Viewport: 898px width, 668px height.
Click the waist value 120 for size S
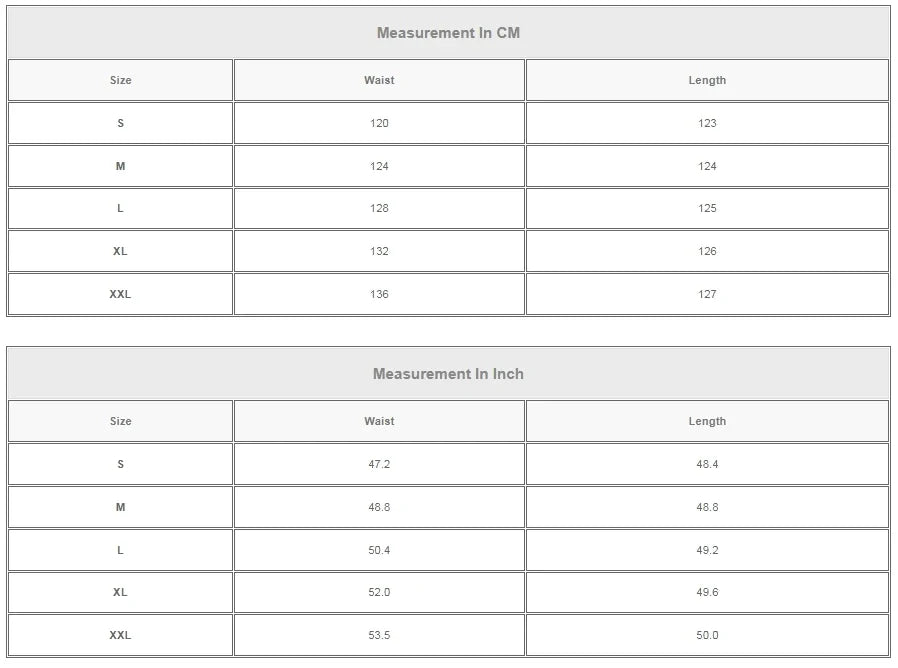[x=379, y=123]
